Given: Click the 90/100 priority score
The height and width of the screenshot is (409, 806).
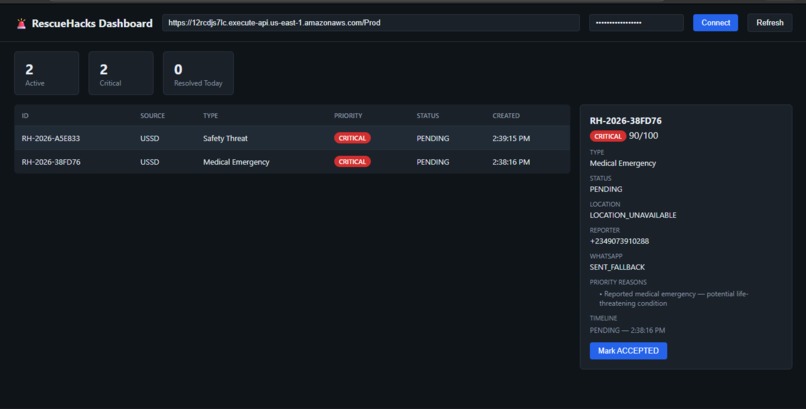Looking at the screenshot, I should click(643, 136).
